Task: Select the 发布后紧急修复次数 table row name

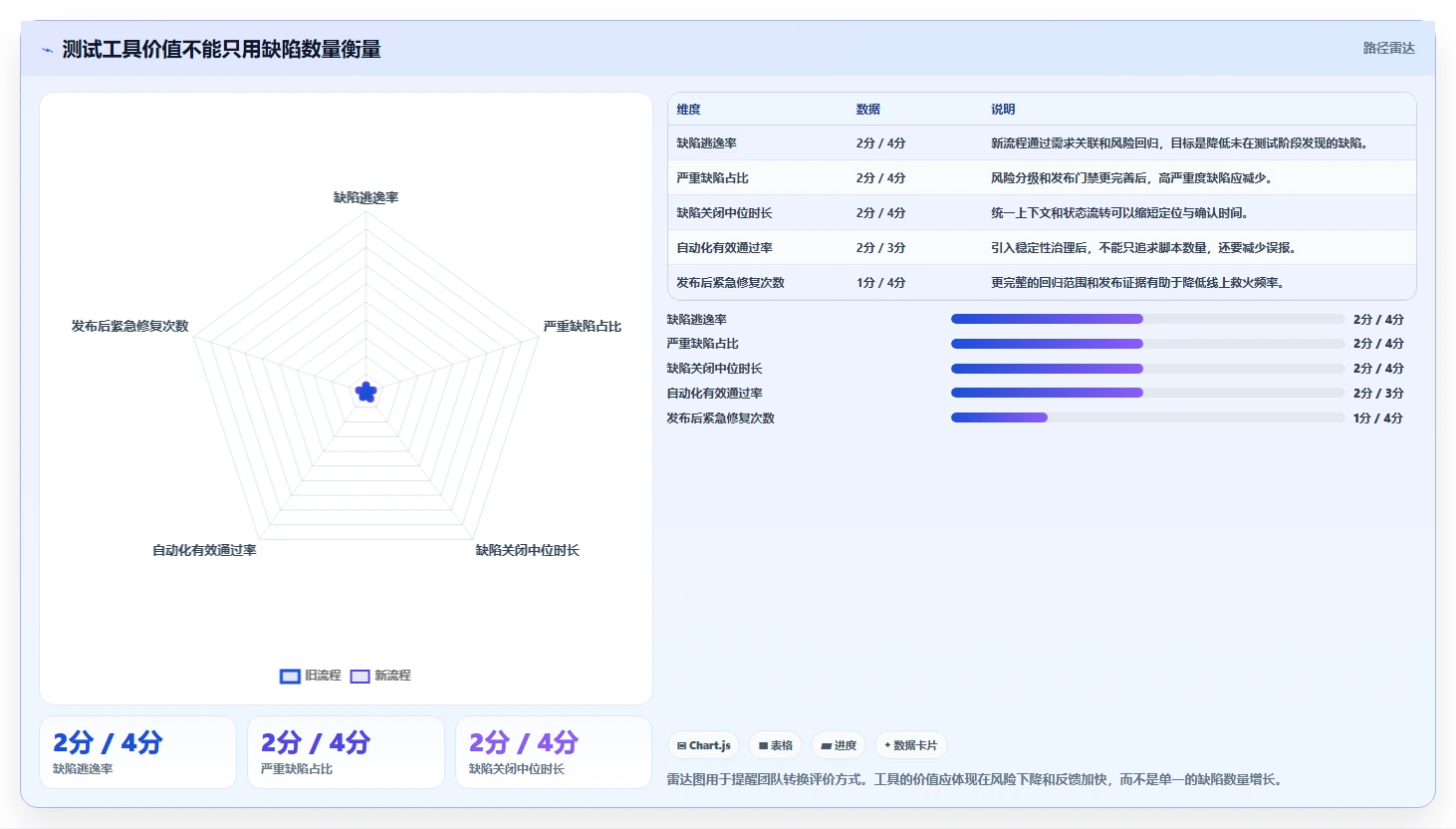Action: [x=730, y=283]
